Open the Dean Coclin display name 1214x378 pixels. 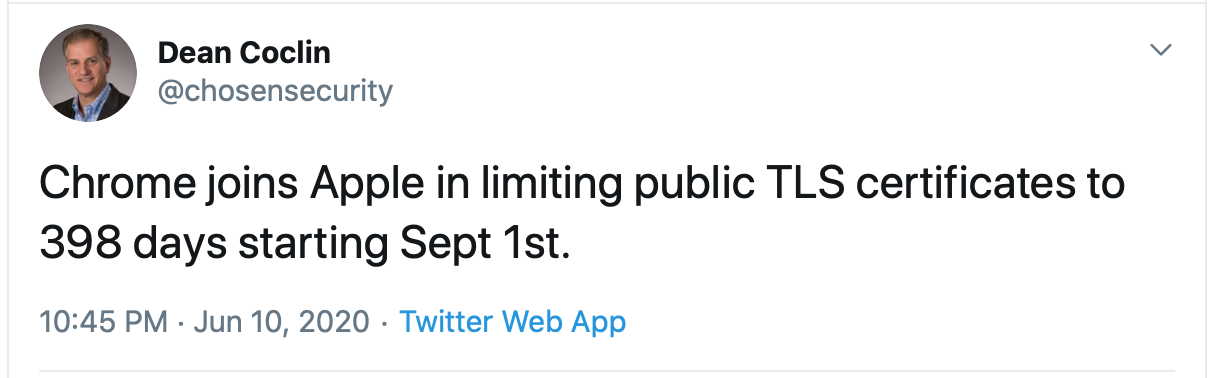pyautogui.click(x=244, y=53)
